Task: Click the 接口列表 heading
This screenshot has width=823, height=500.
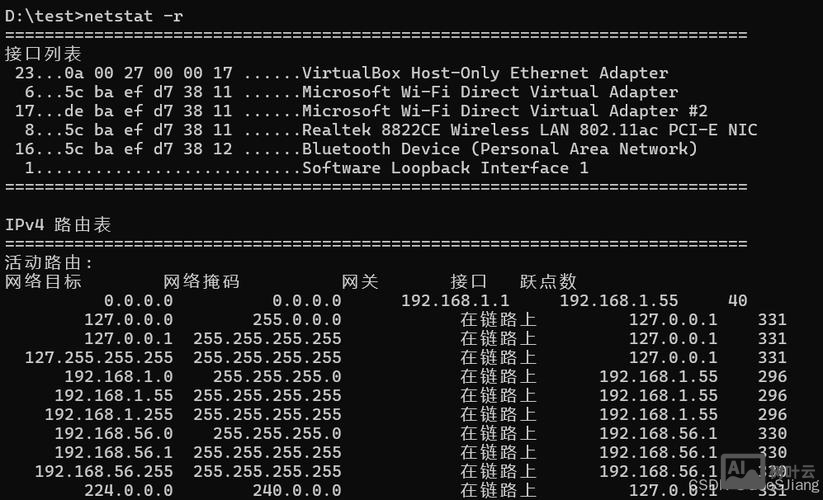Action: pos(43,54)
